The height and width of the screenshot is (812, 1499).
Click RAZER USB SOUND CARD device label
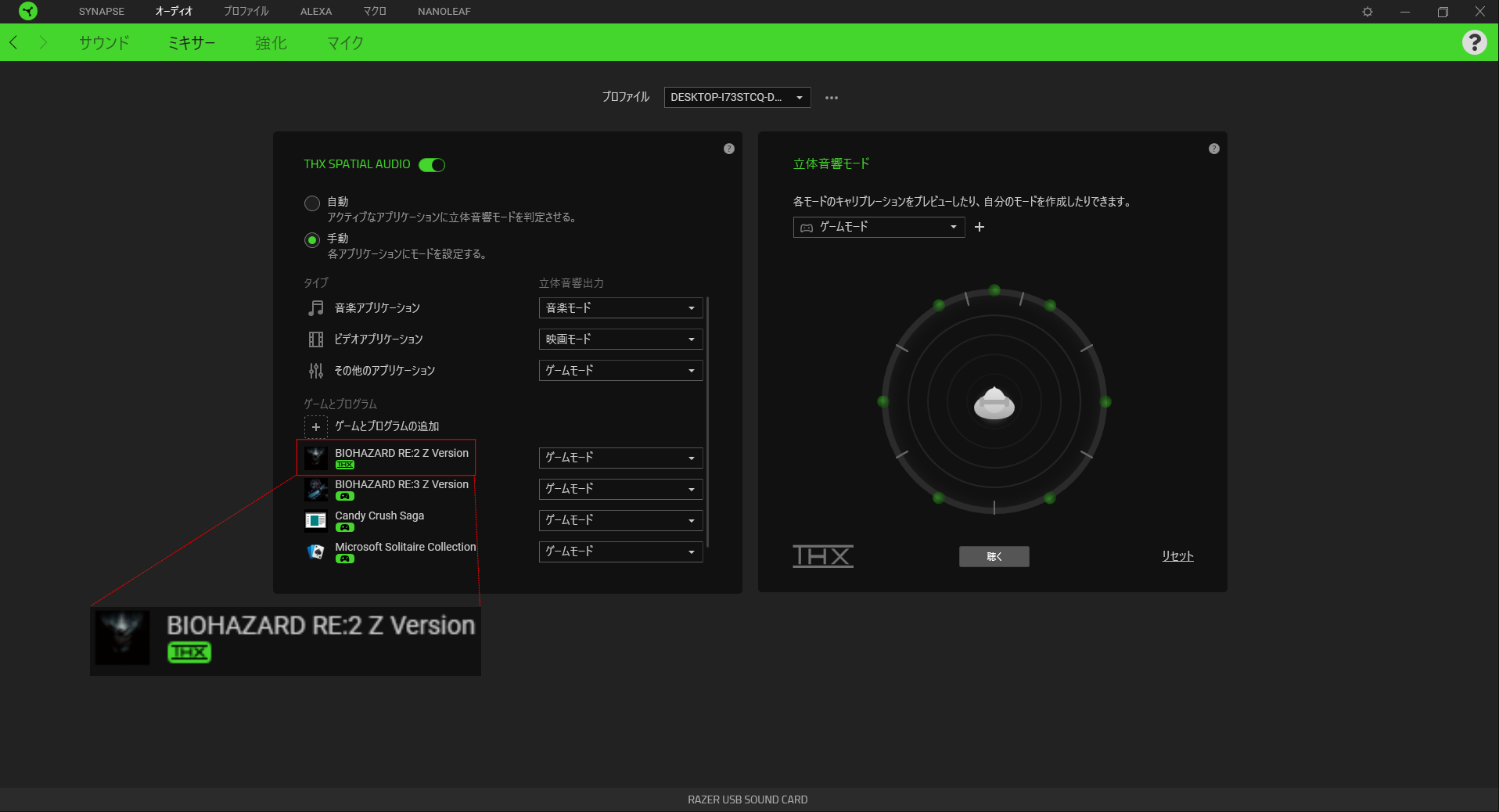pyautogui.click(x=748, y=799)
